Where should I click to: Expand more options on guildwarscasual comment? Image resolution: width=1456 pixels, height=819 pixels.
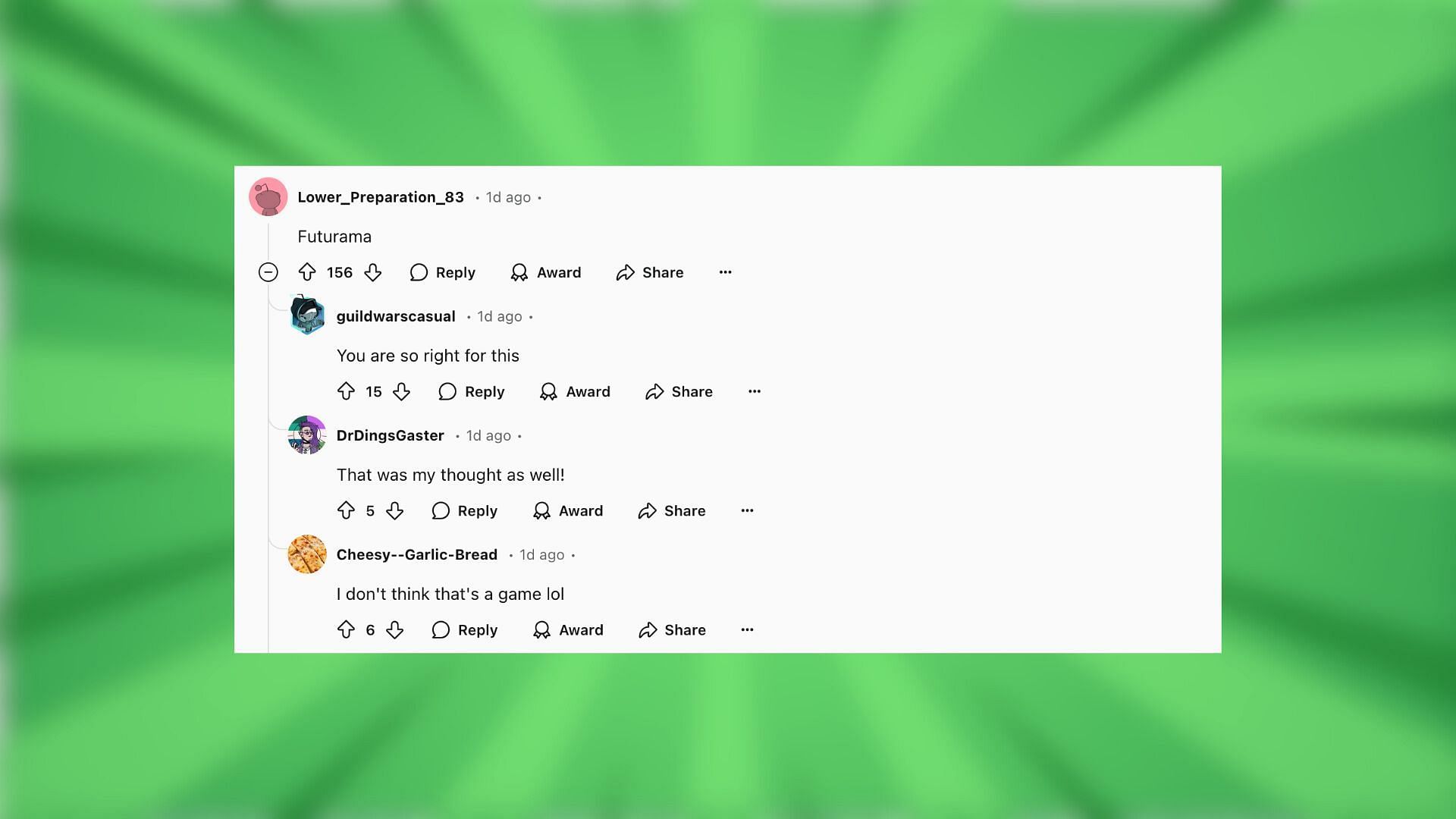[x=754, y=391]
